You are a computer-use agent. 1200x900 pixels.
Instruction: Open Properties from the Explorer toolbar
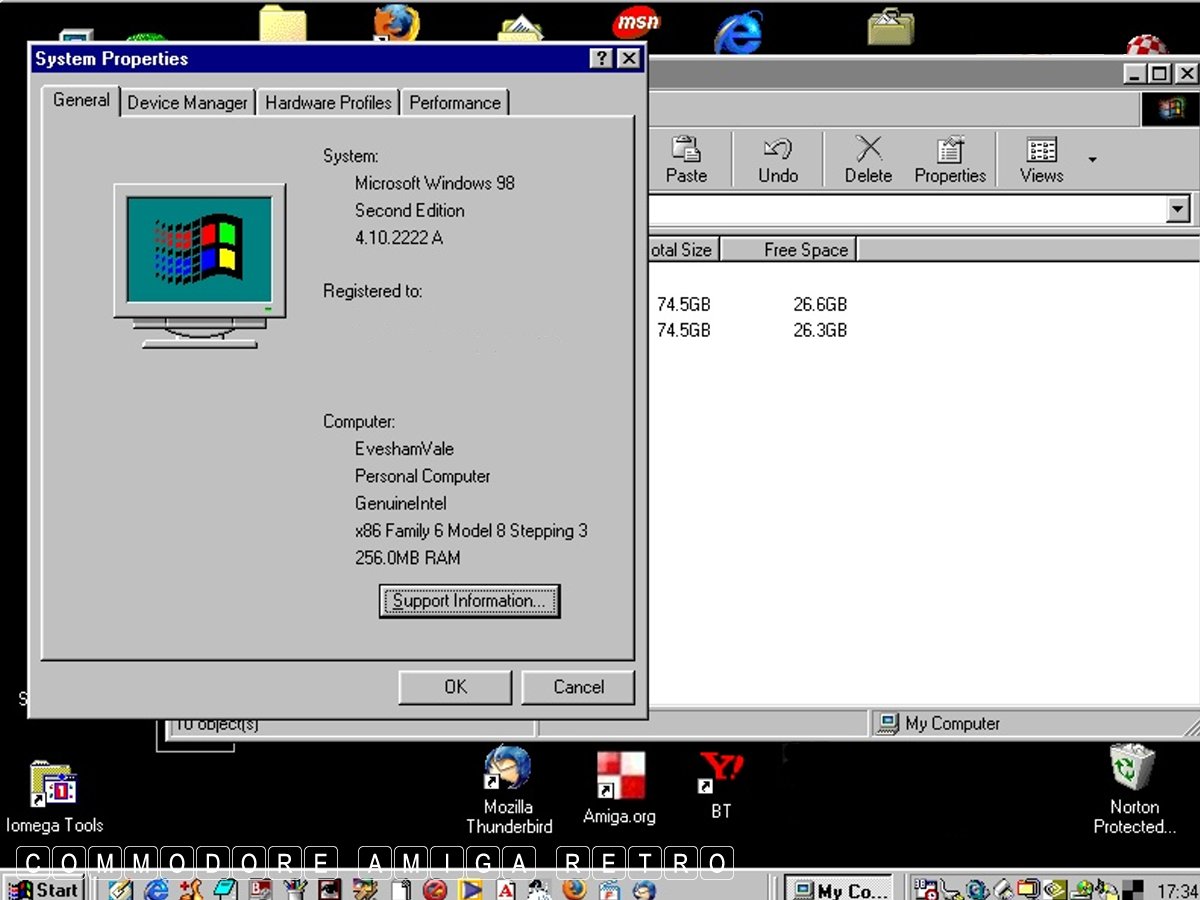point(950,159)
